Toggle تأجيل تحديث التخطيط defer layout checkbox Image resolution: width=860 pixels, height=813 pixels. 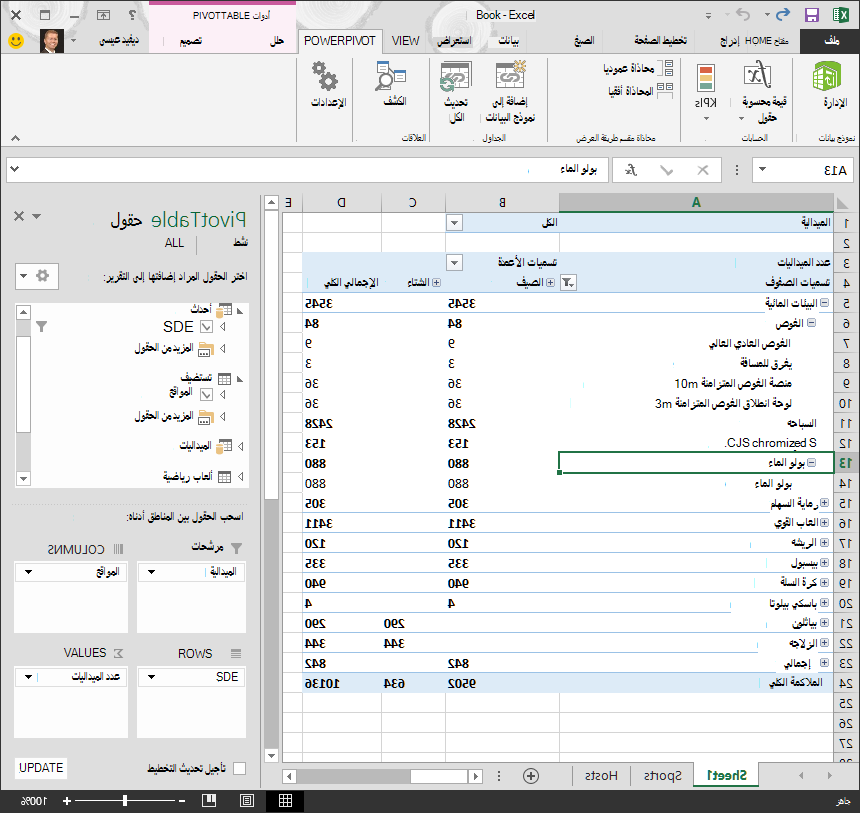[x=240, y=769]
